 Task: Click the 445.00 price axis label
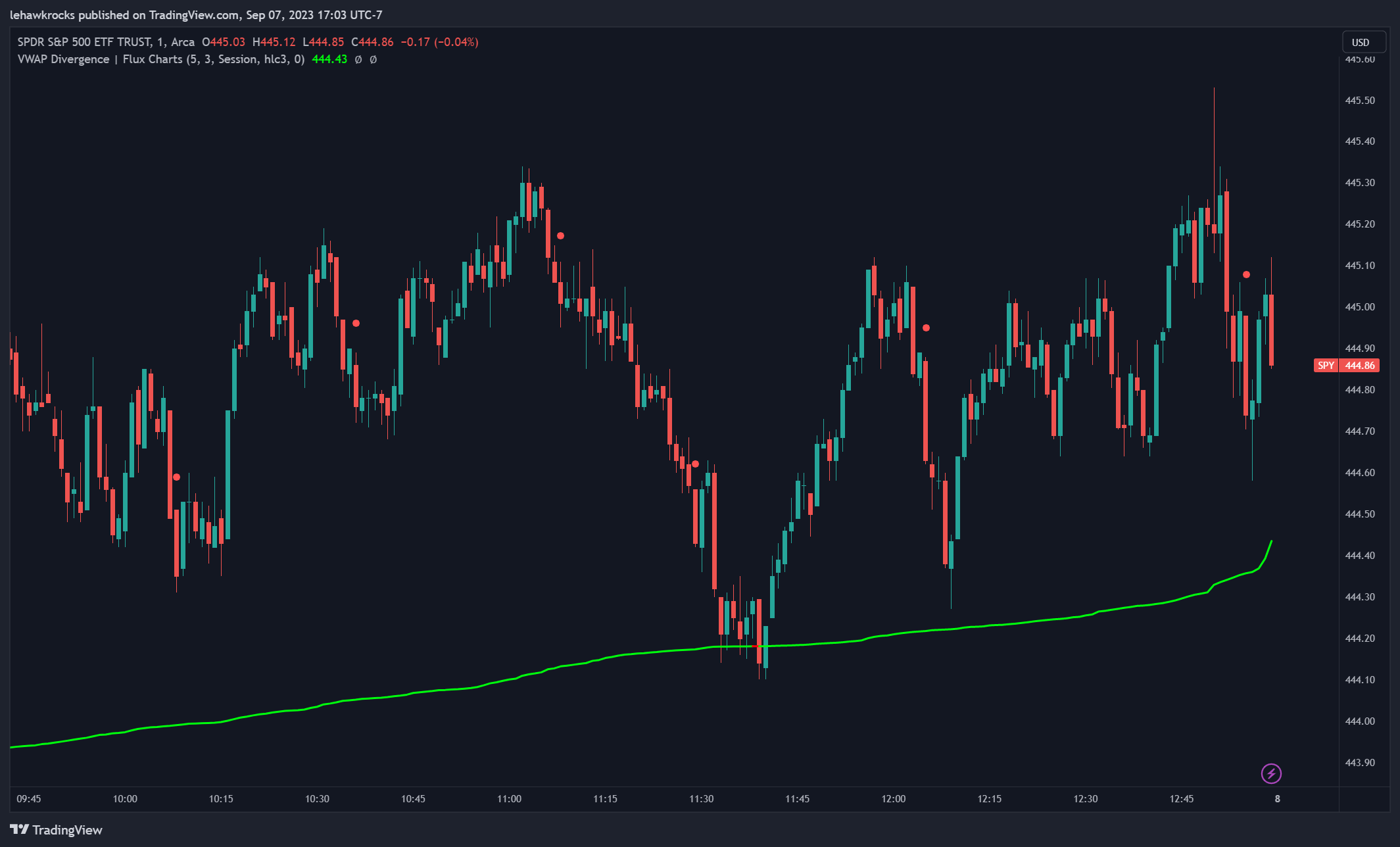1360,306
